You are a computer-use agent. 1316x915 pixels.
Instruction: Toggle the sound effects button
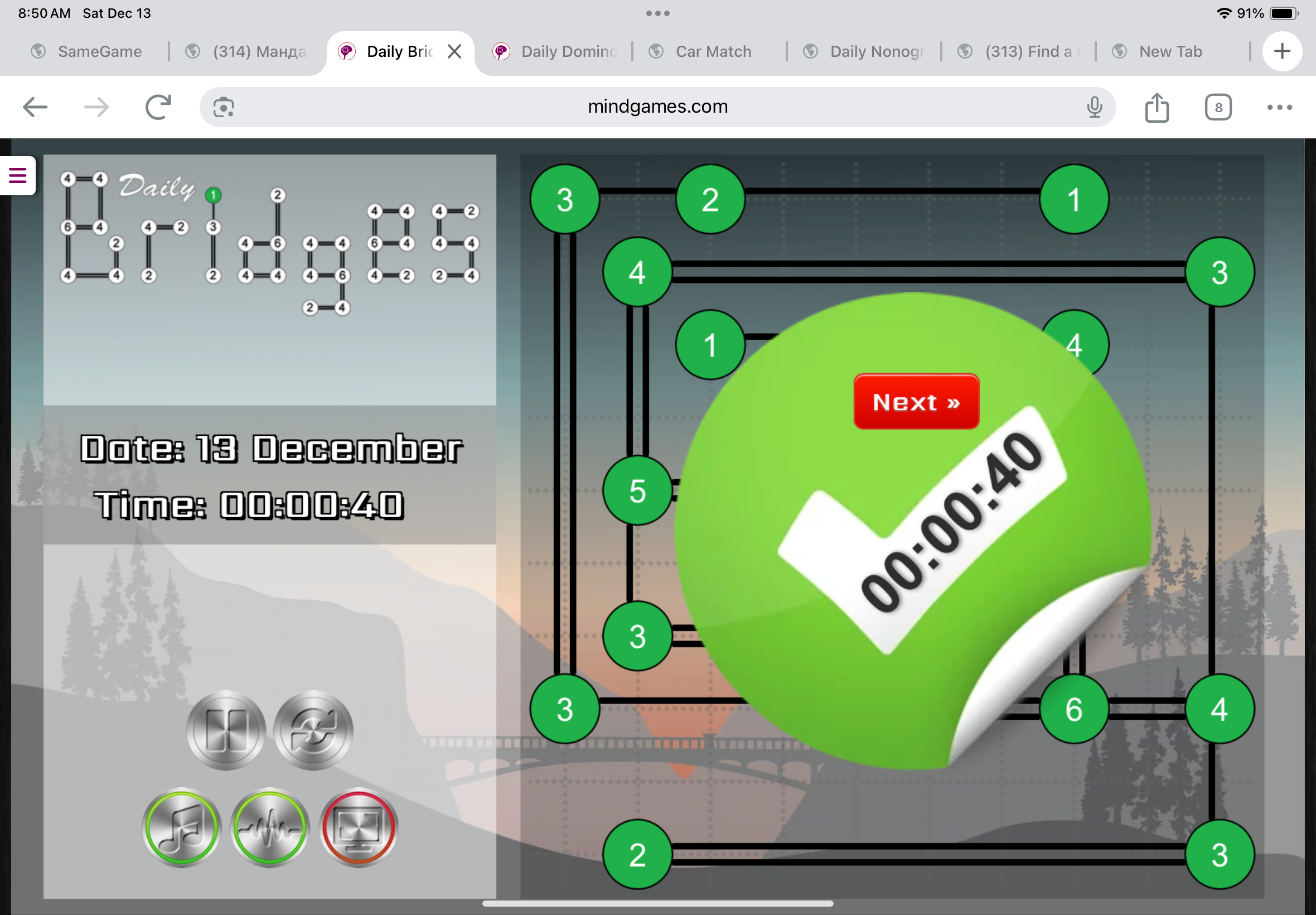coord(270,827)
